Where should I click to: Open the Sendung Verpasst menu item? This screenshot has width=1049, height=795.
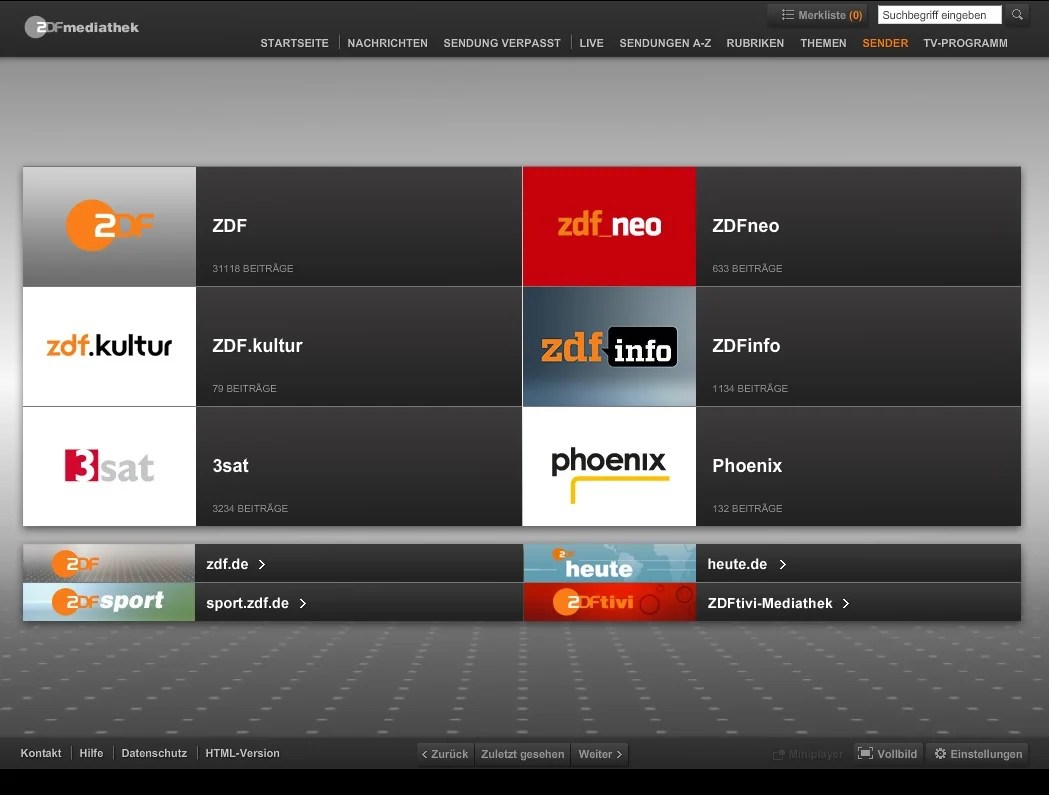click(x=502, y=43)
